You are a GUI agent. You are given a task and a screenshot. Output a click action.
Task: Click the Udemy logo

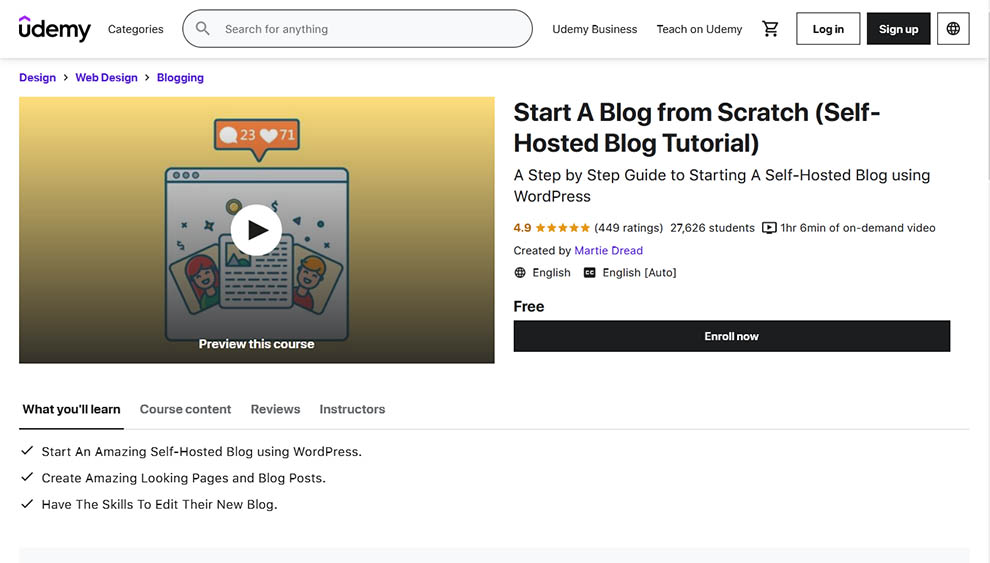54,29
